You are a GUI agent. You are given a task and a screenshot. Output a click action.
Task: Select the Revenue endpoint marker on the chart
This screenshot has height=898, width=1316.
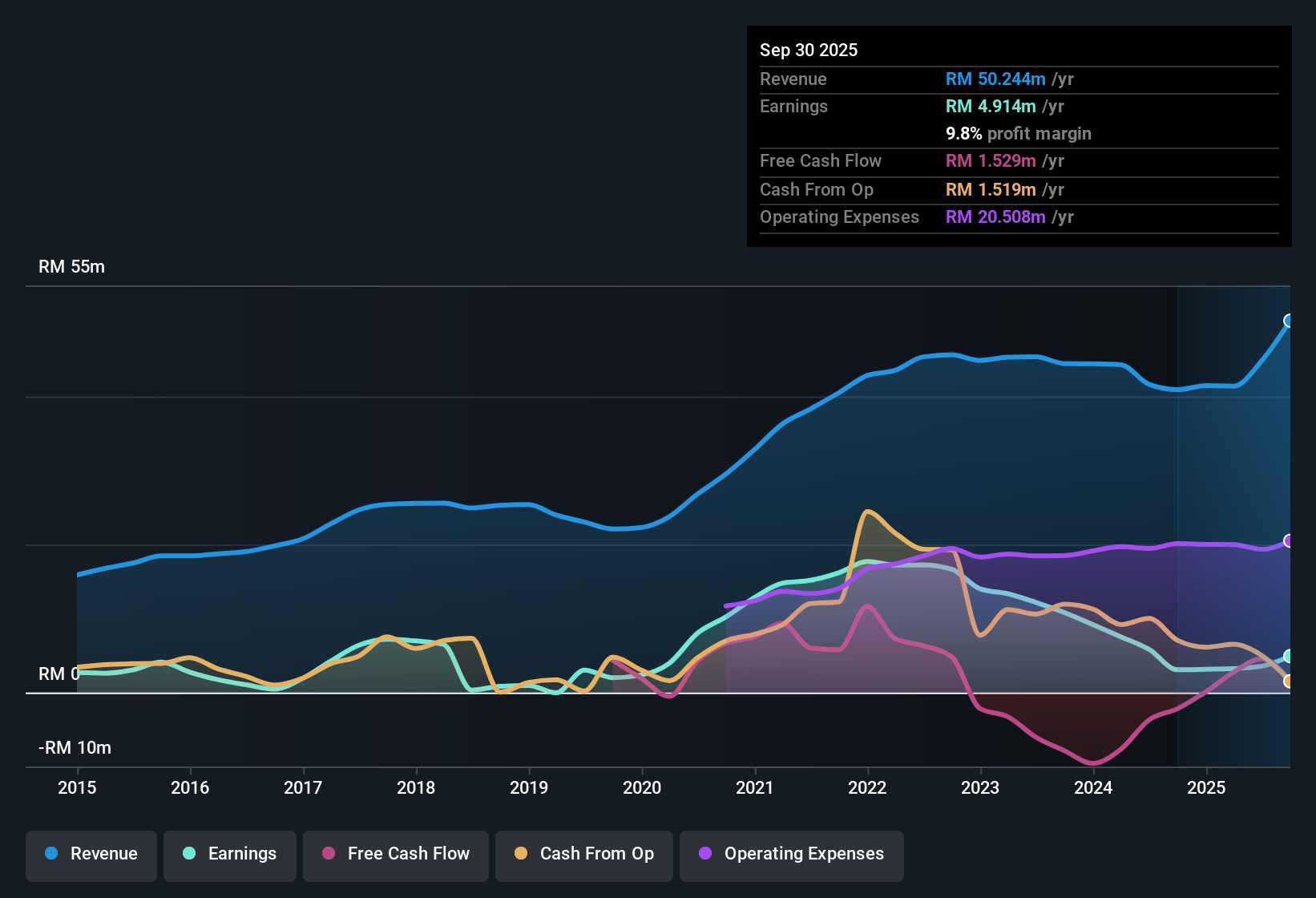click(x=1290, y=321)
